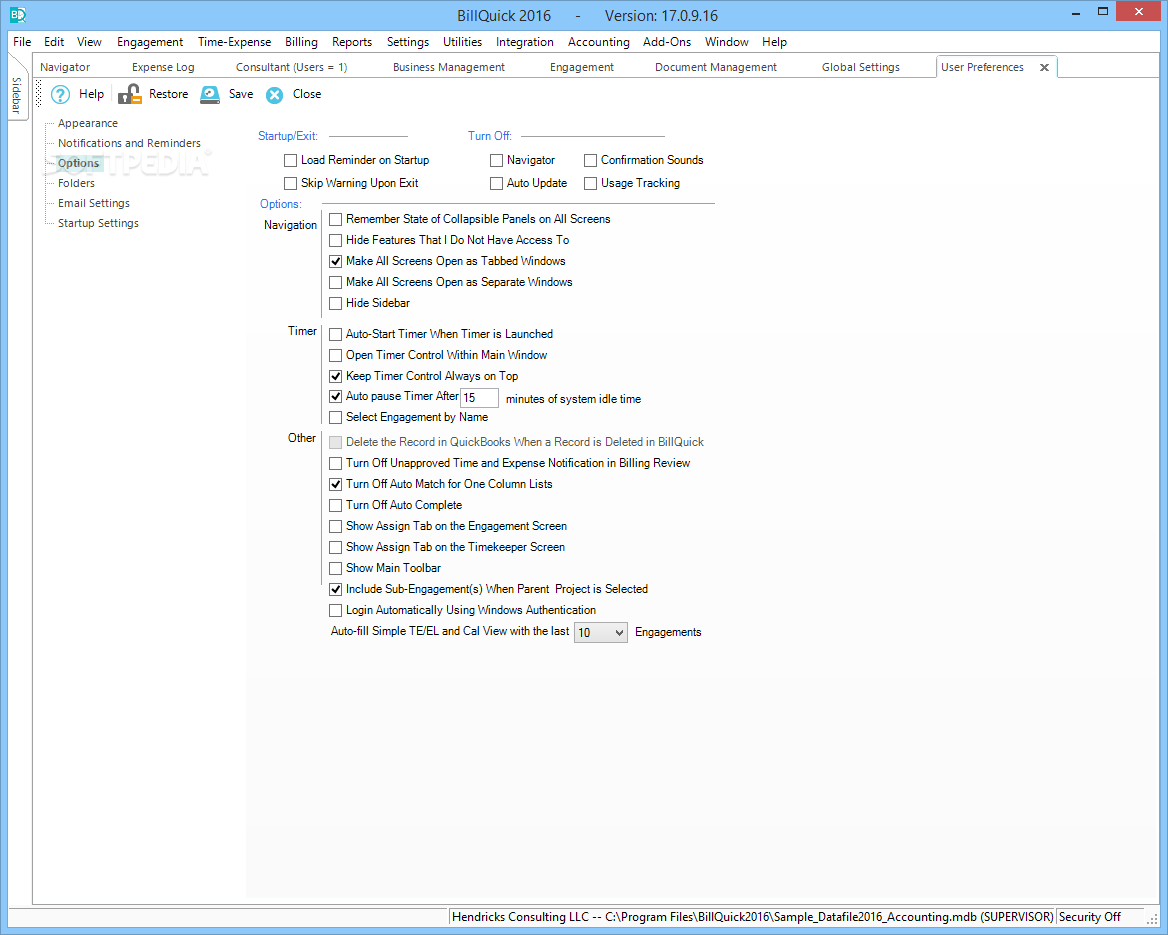Check Hide Features I Do Not Have Access To
Image resolution: width=1168 pixels, height=935 pixels.
point(336,240)
